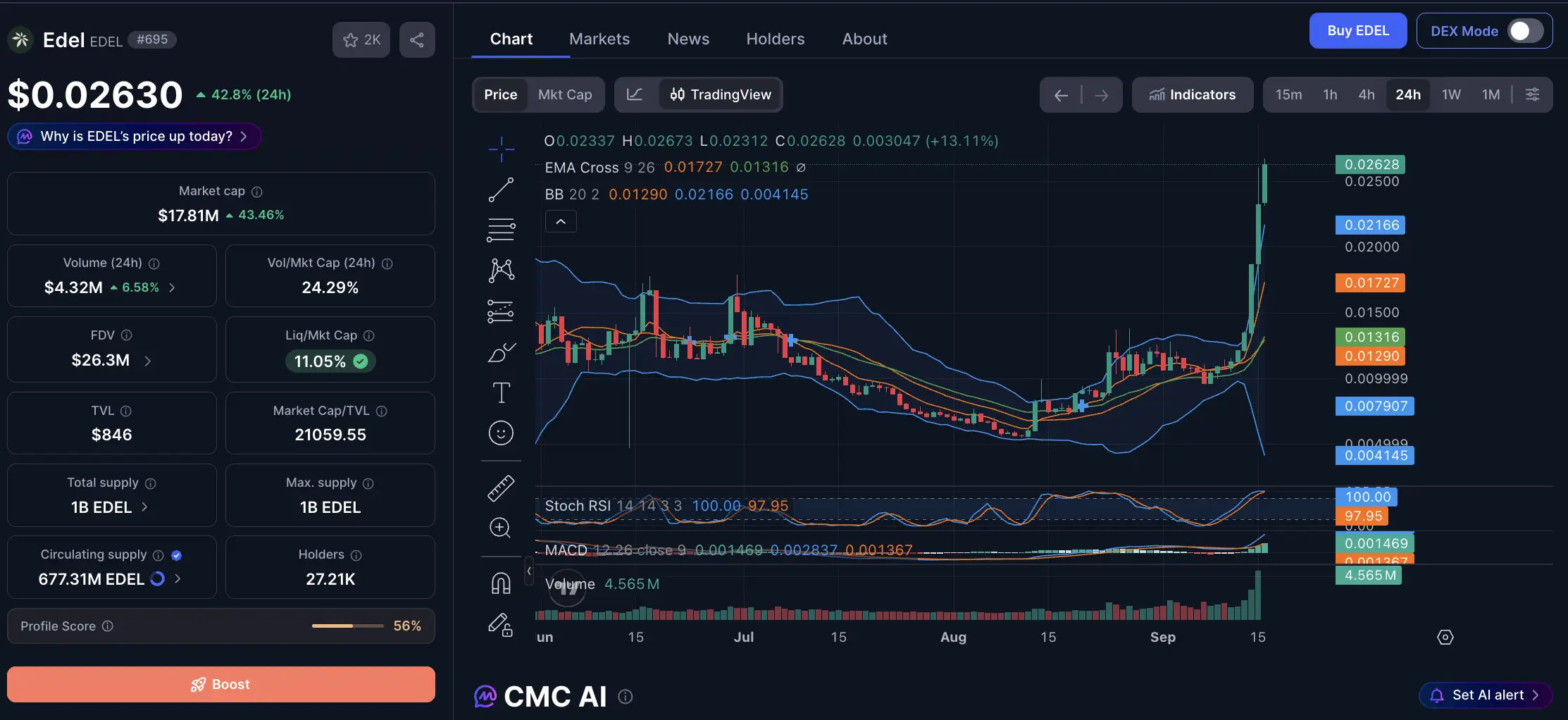Undo chart action with left arrow
This screenshot has height=720, width=1568.
tap(1061, 95)
